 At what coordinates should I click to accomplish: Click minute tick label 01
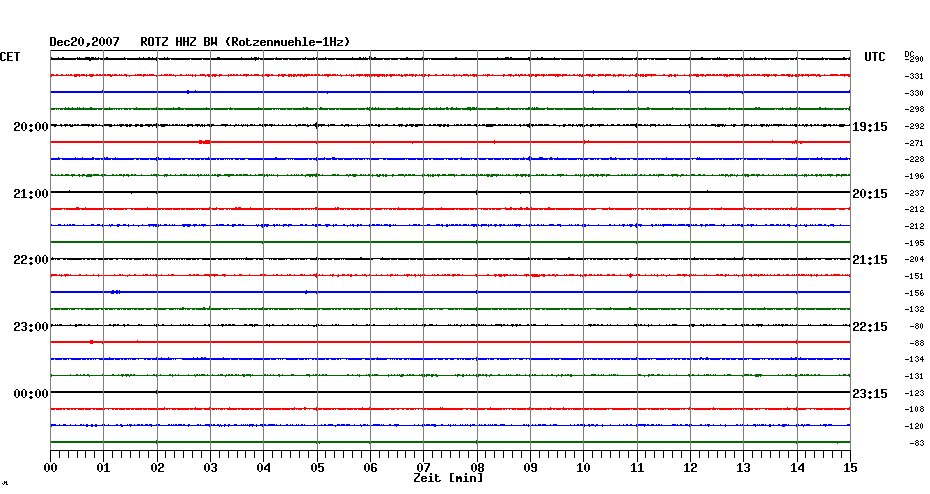104,468
